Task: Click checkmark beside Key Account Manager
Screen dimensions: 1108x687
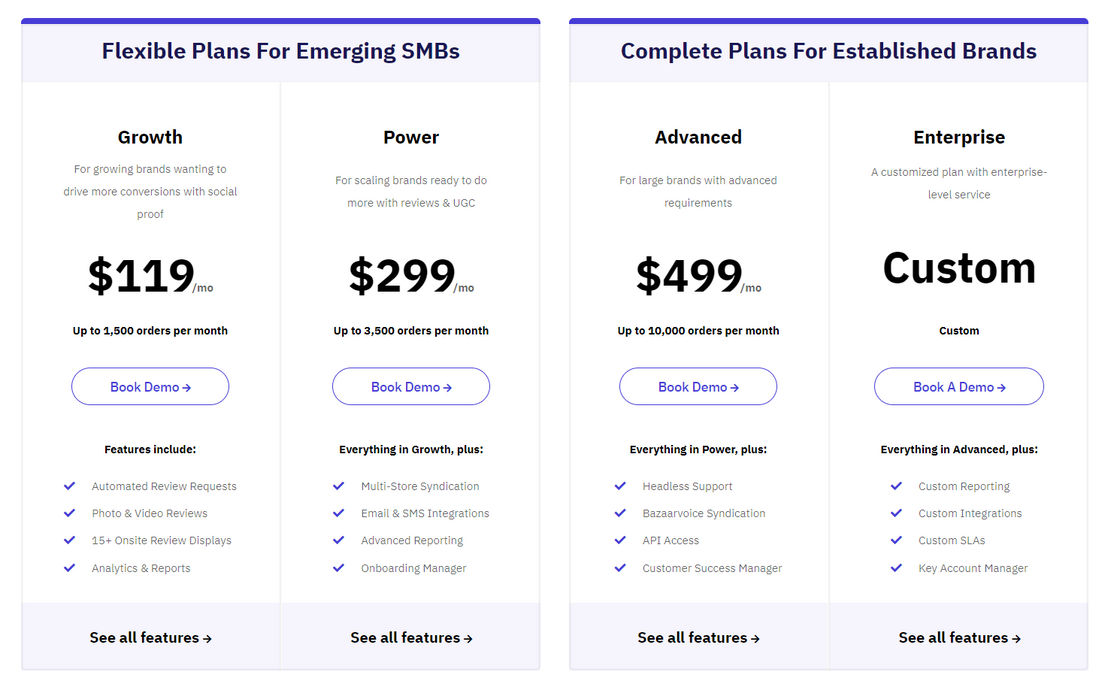Action: 896,568
